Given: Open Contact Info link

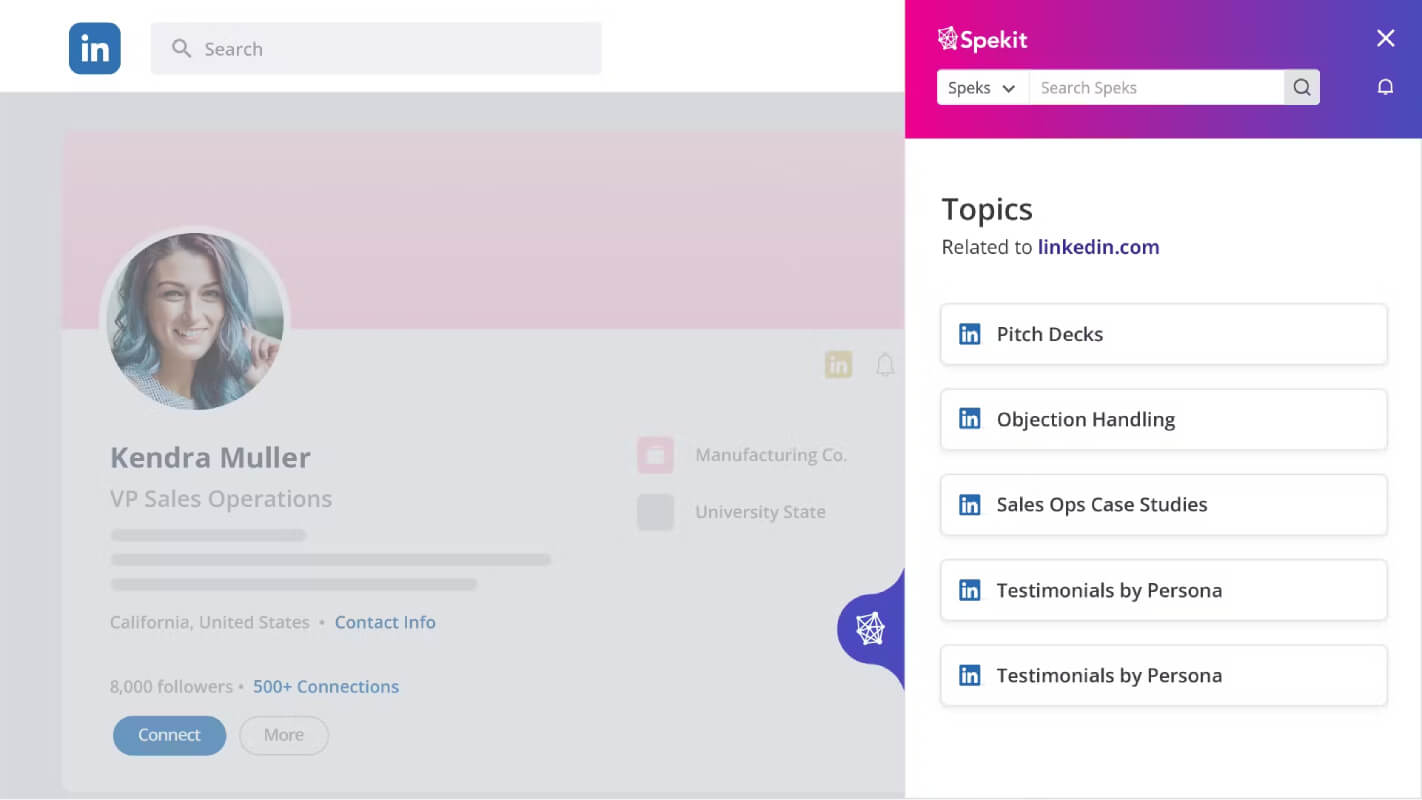Looking at the screenshot, I should (x=385, y=622).
